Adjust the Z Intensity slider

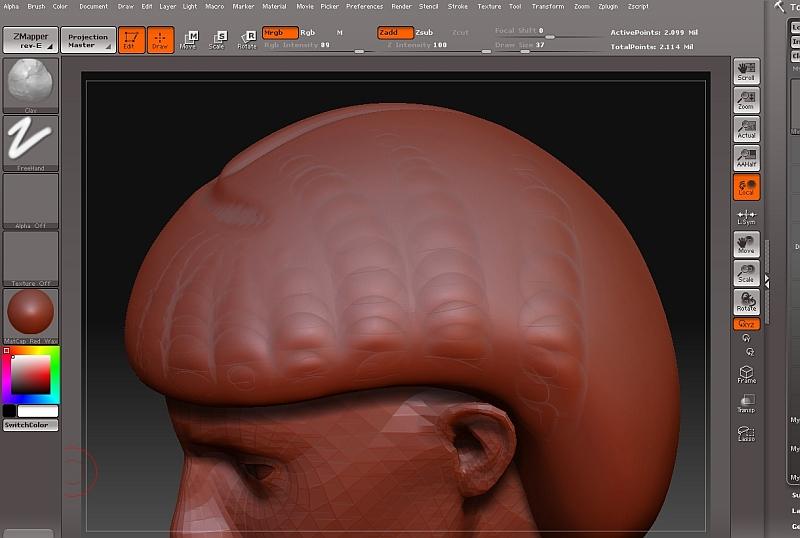click(439, 46)
